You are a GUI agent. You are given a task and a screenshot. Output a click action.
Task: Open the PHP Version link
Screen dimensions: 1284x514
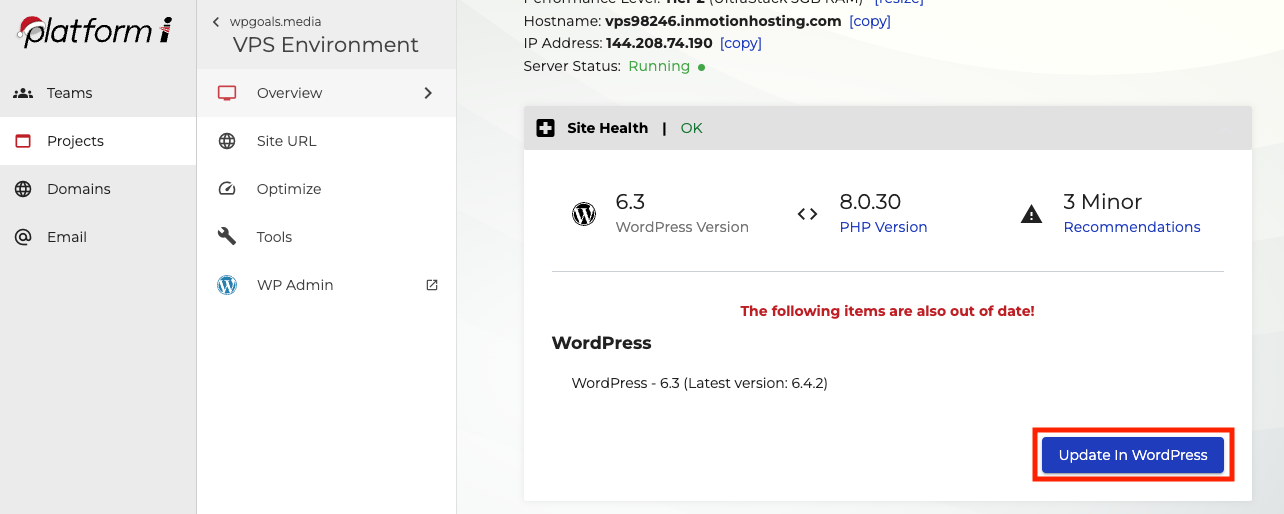(883, 227)
